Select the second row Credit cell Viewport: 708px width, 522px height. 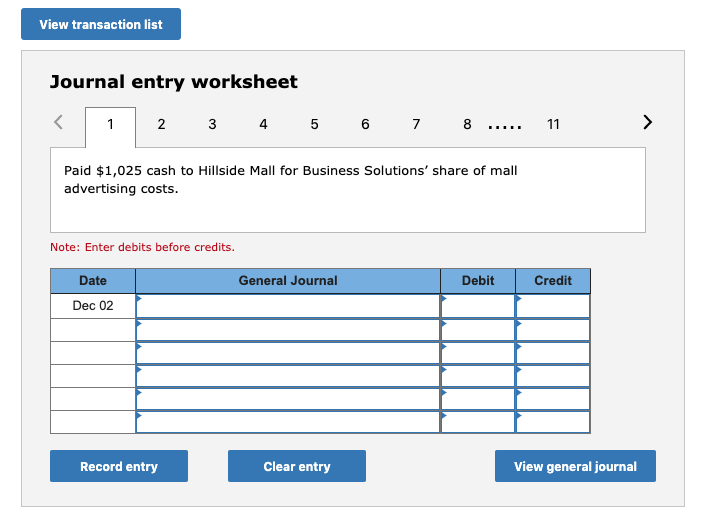click(553, 330)
